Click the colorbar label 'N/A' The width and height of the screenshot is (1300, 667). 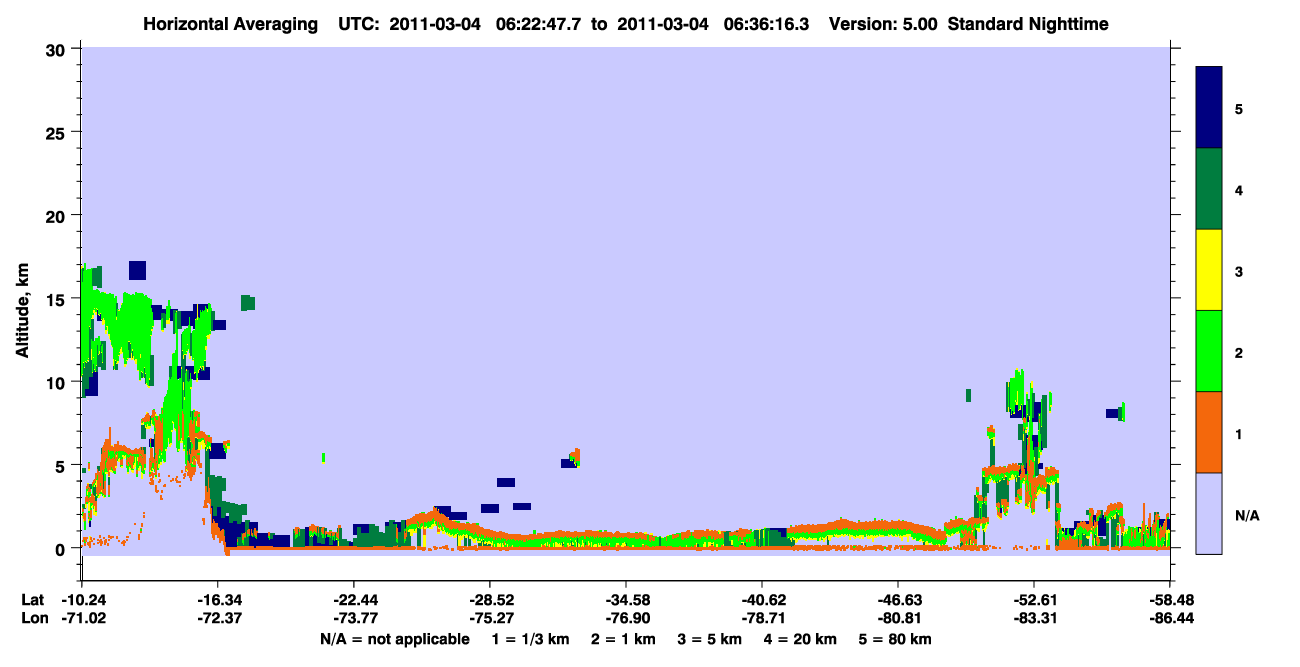click(x=1247, y=516)
